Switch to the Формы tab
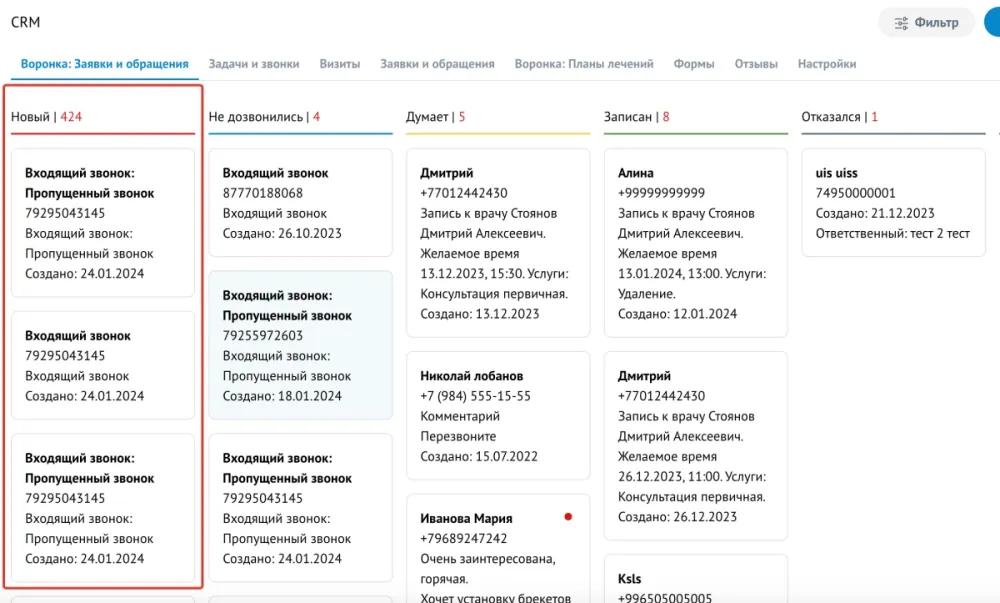The image size is (1000, 603). (694, 64)
